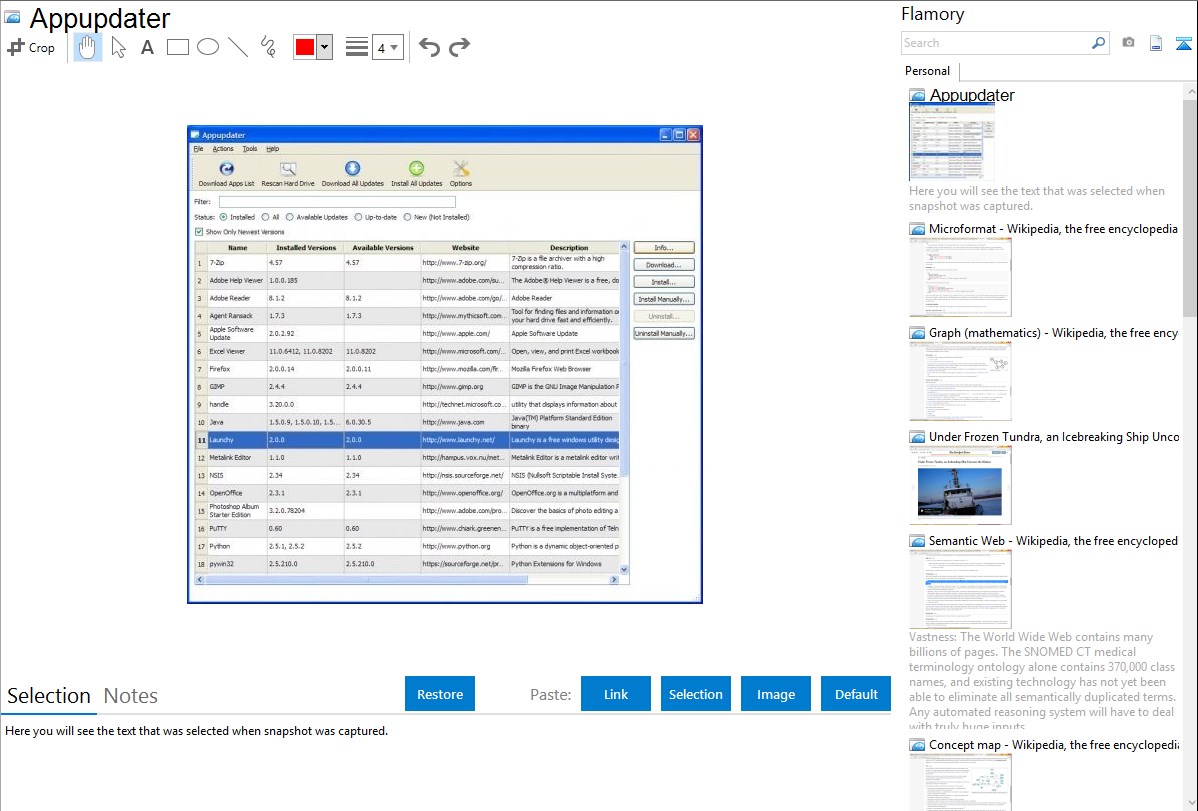Select the All status radio button
The image size is (1198, 811).
[265, 217]
